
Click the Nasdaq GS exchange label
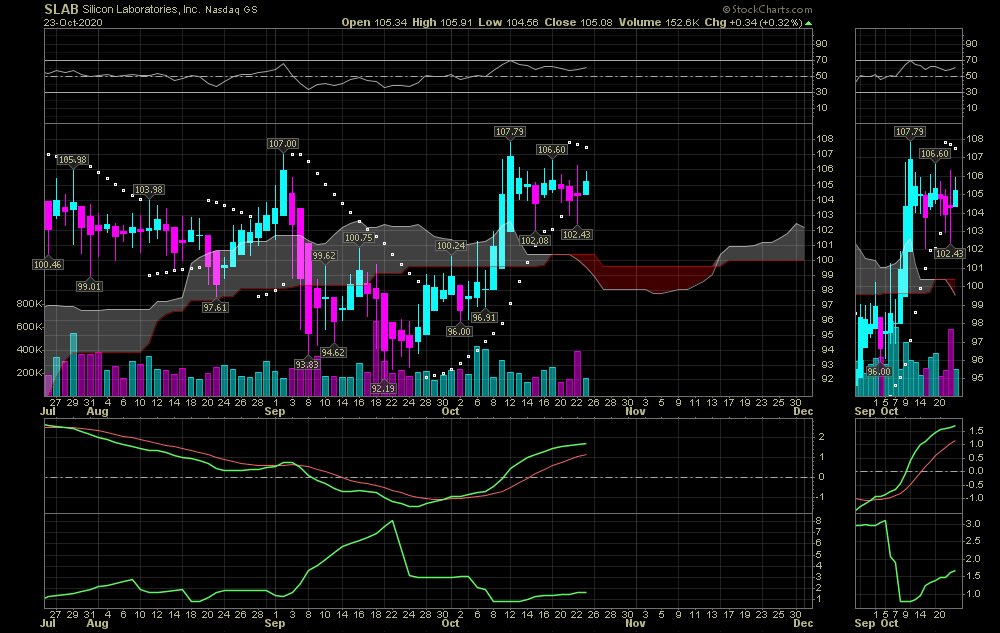click(232, 10)
